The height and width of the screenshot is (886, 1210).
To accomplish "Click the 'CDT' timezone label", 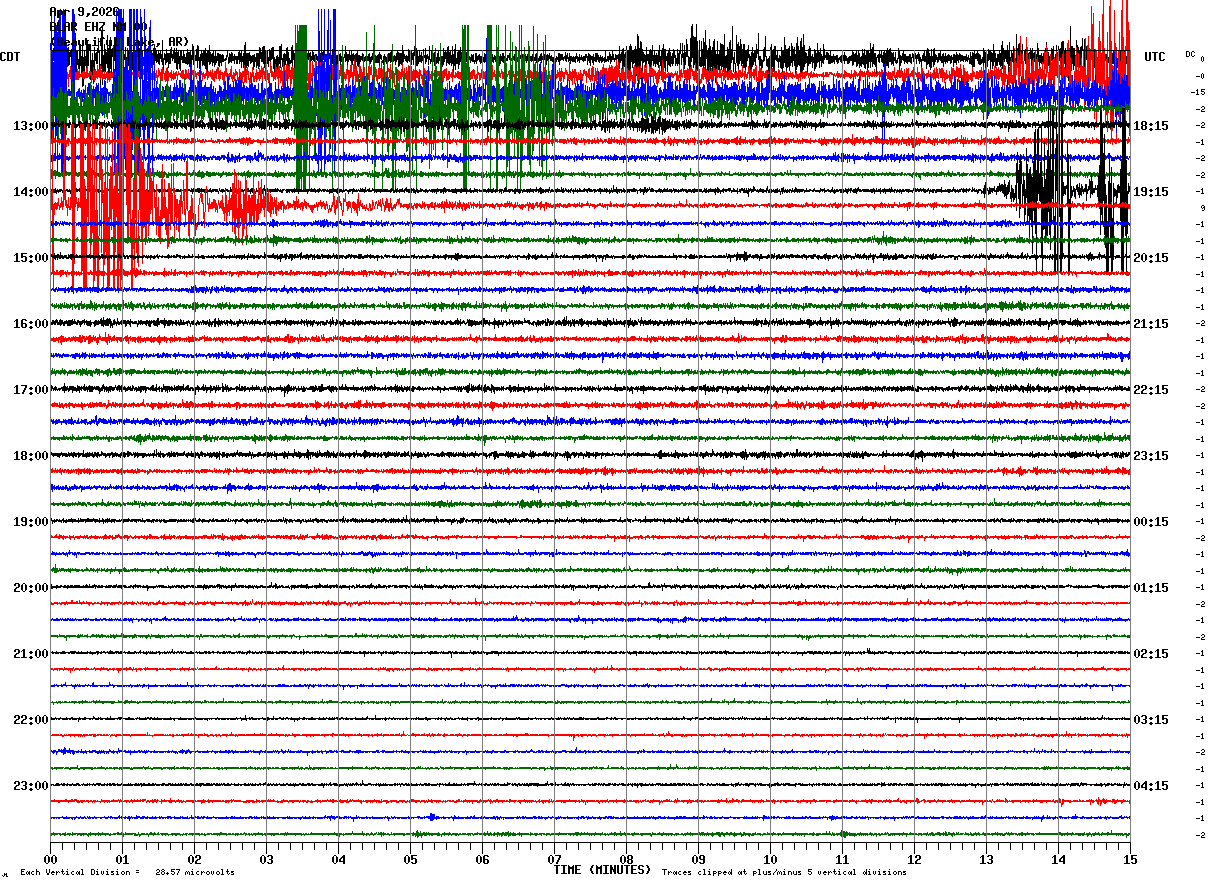I will 11,57.
